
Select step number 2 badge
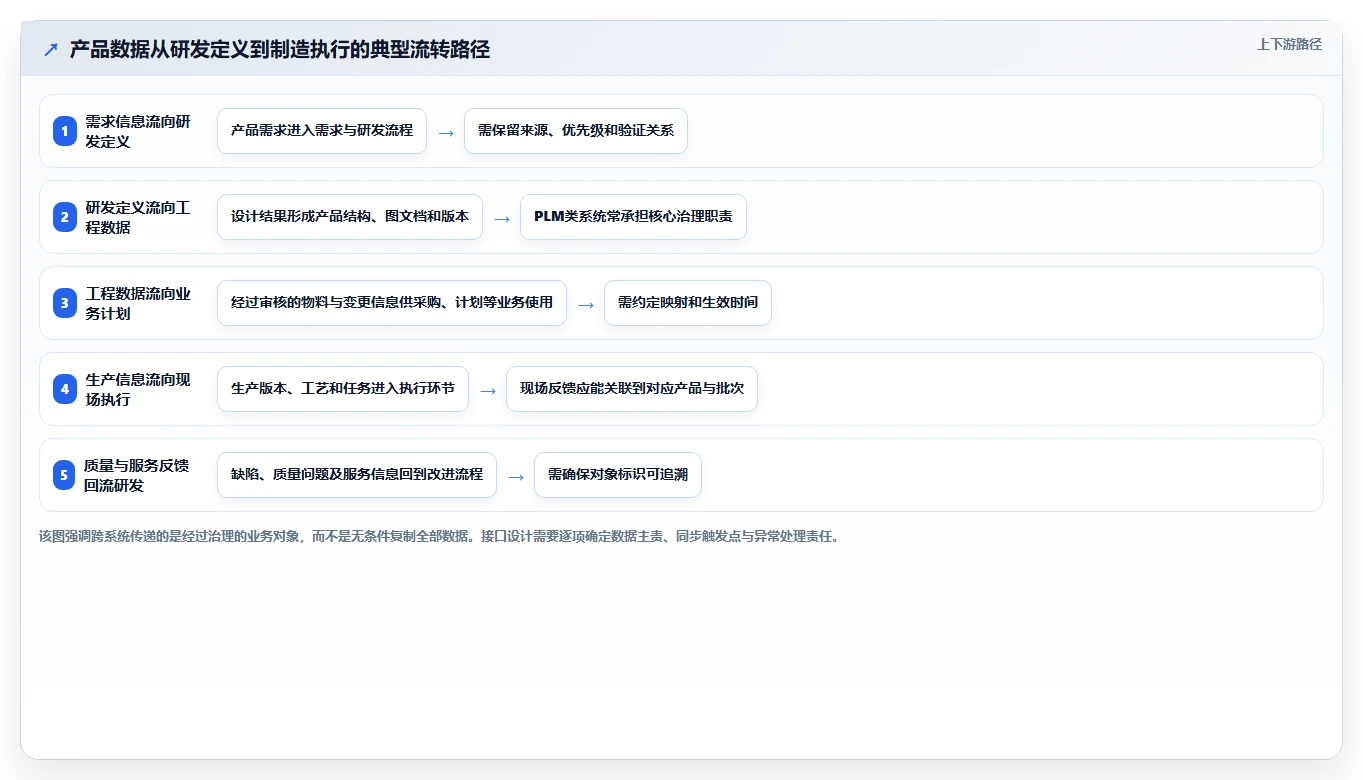pyautogui.click(x=65, y=217)
